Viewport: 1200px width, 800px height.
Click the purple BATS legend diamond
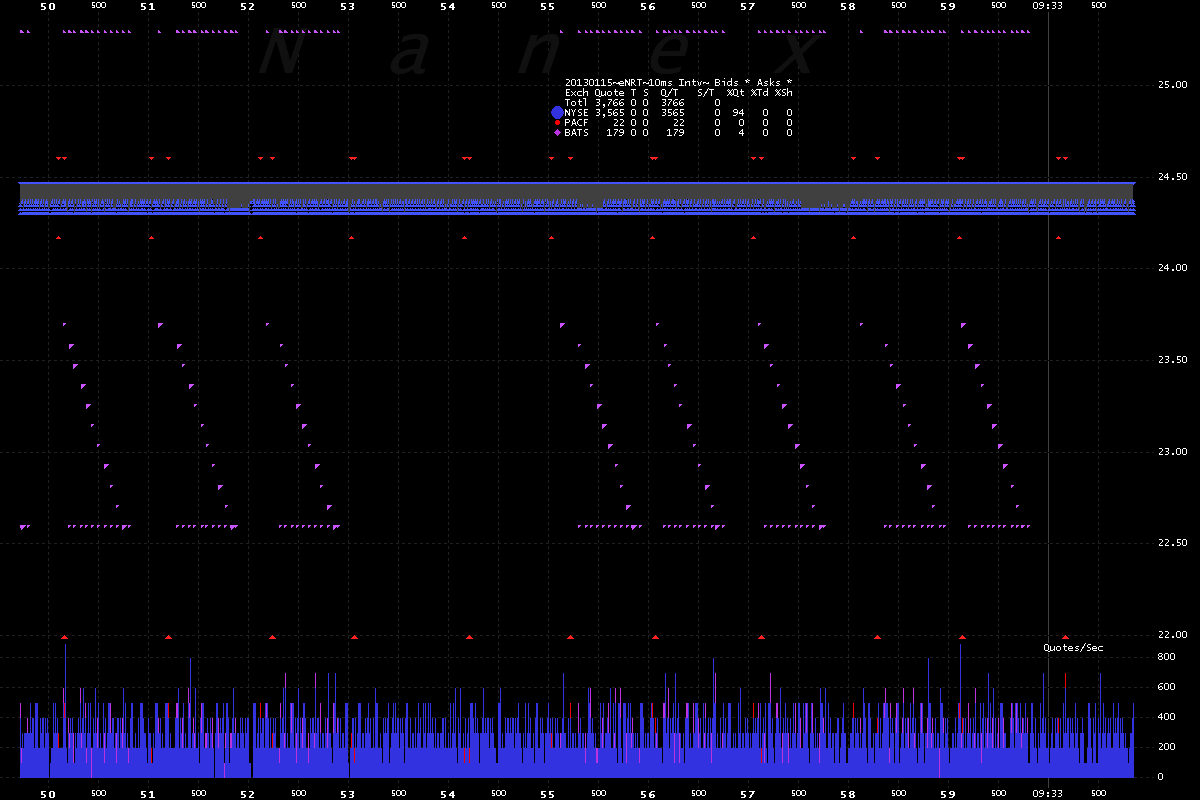point(557,132)
